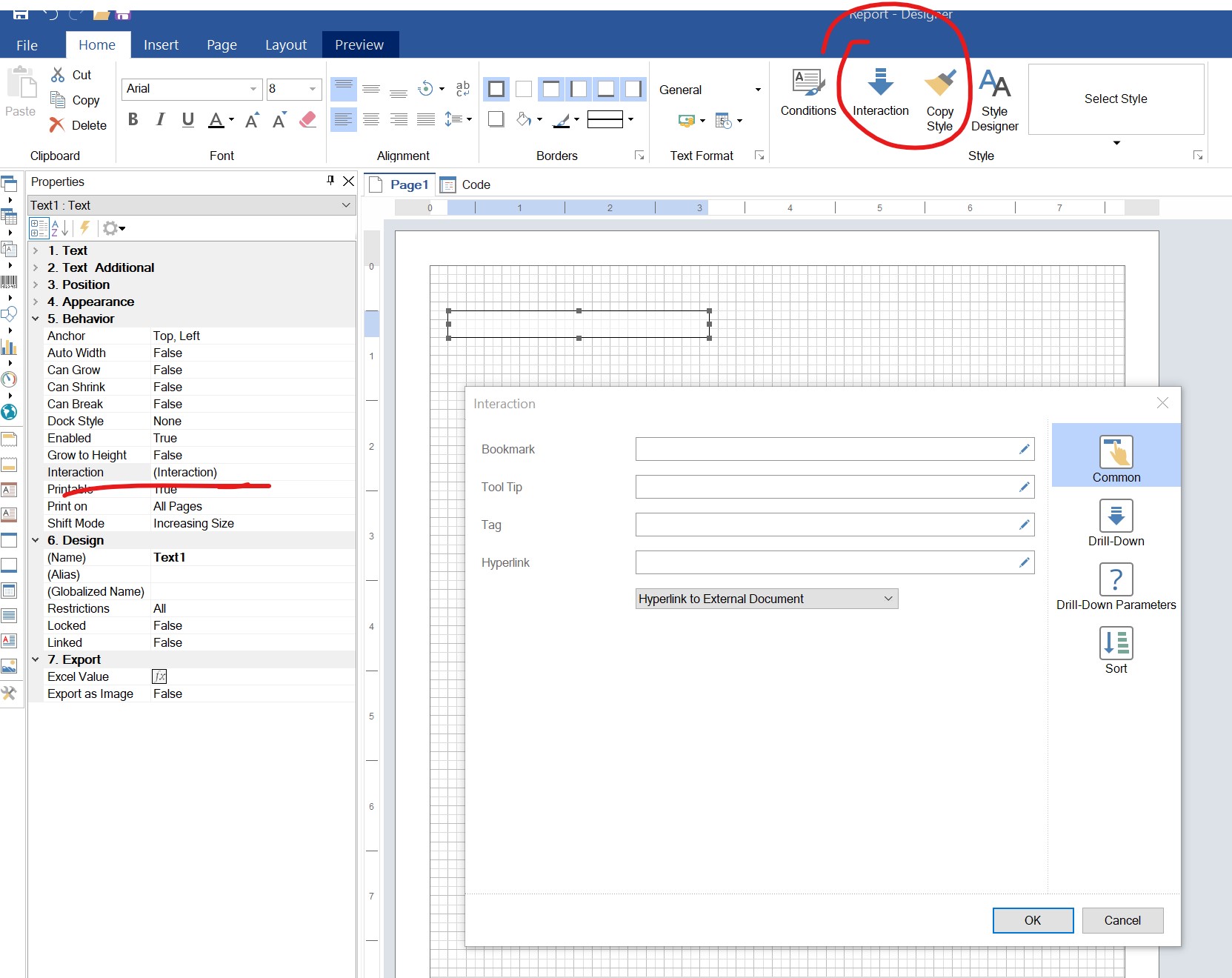Click the Copy Style brush icon
The image size is (1232, 978).
pyautogui.click(x=940, y=83)
